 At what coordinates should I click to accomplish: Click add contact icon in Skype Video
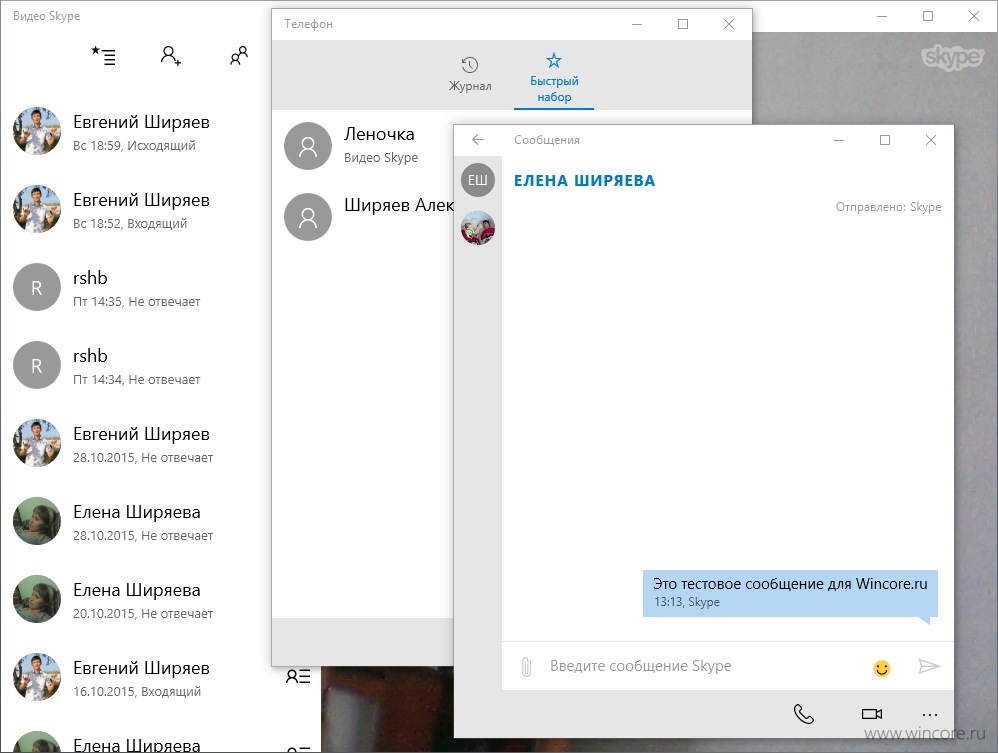(x=171, y=56)
